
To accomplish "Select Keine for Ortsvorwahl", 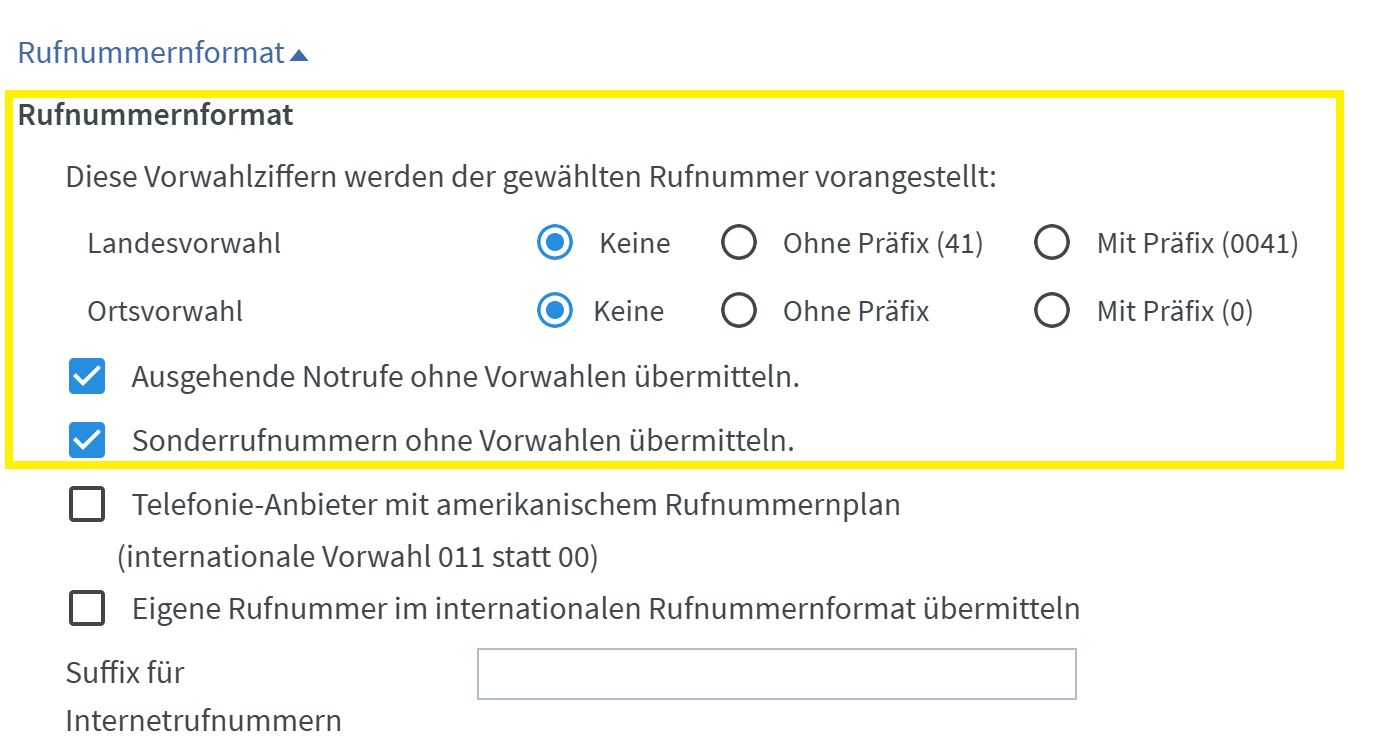I will [555, 311].
